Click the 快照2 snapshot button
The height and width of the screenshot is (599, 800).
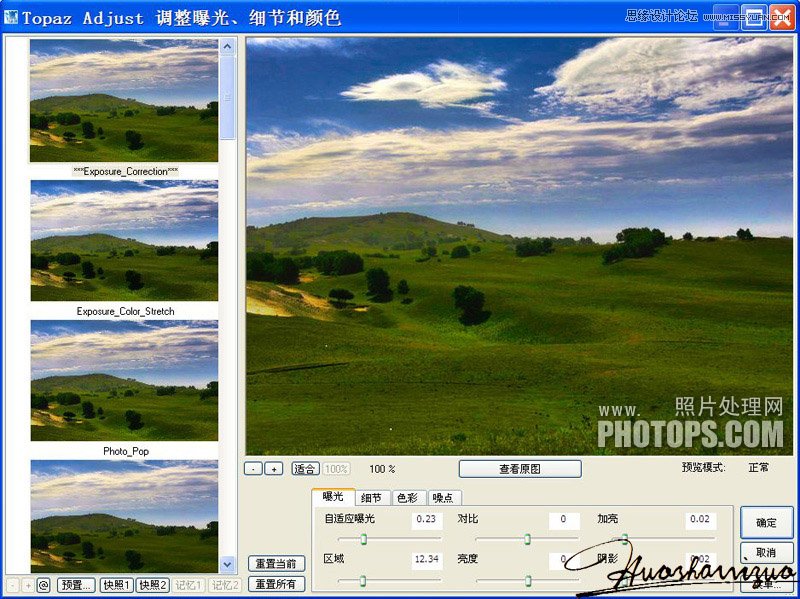153,585
